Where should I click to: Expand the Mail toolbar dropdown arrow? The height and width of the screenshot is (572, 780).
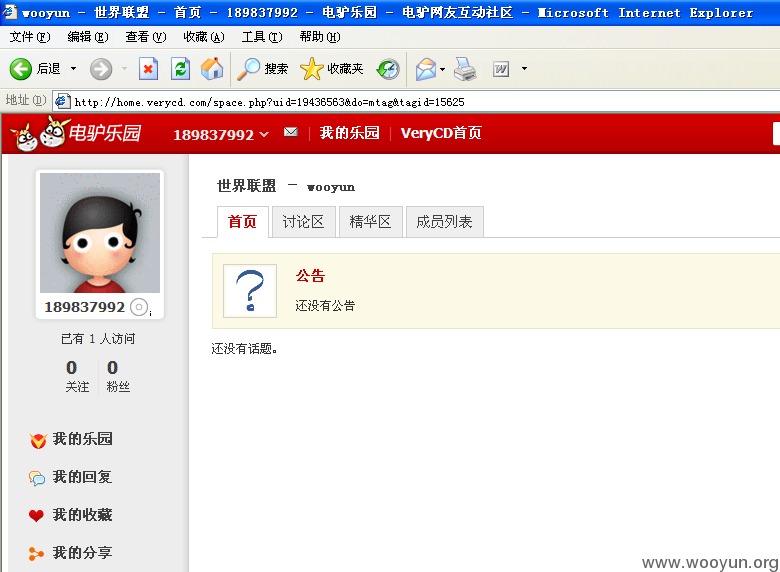[442, 69]
